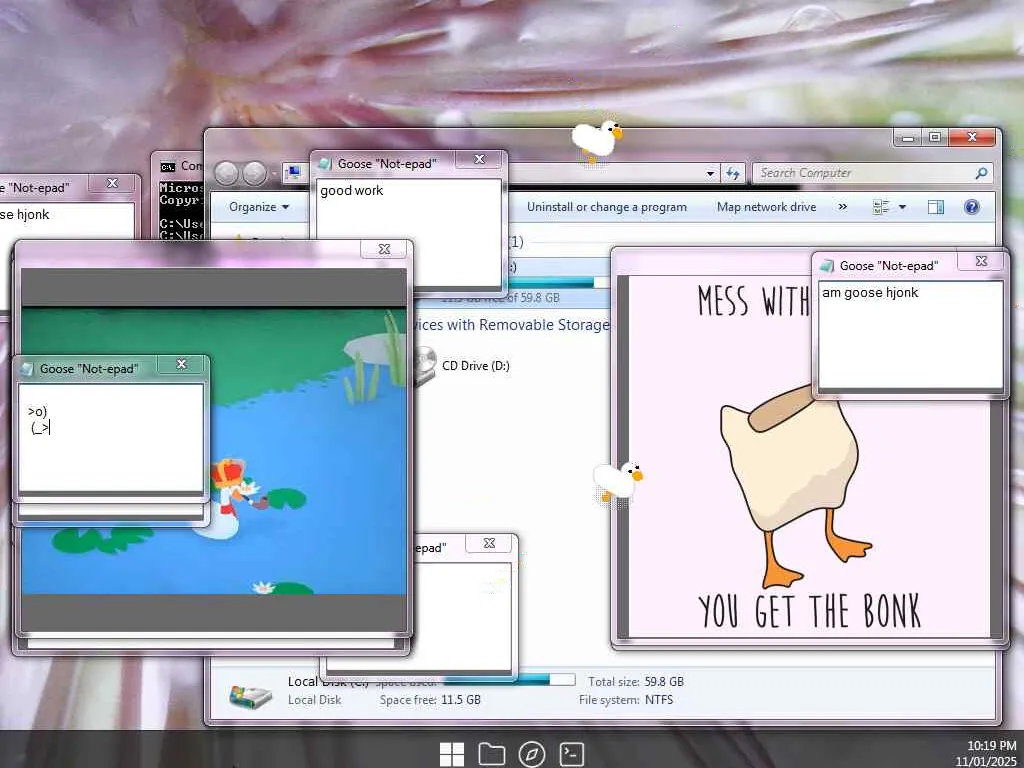Click the Local Disk space used bar

509,680
